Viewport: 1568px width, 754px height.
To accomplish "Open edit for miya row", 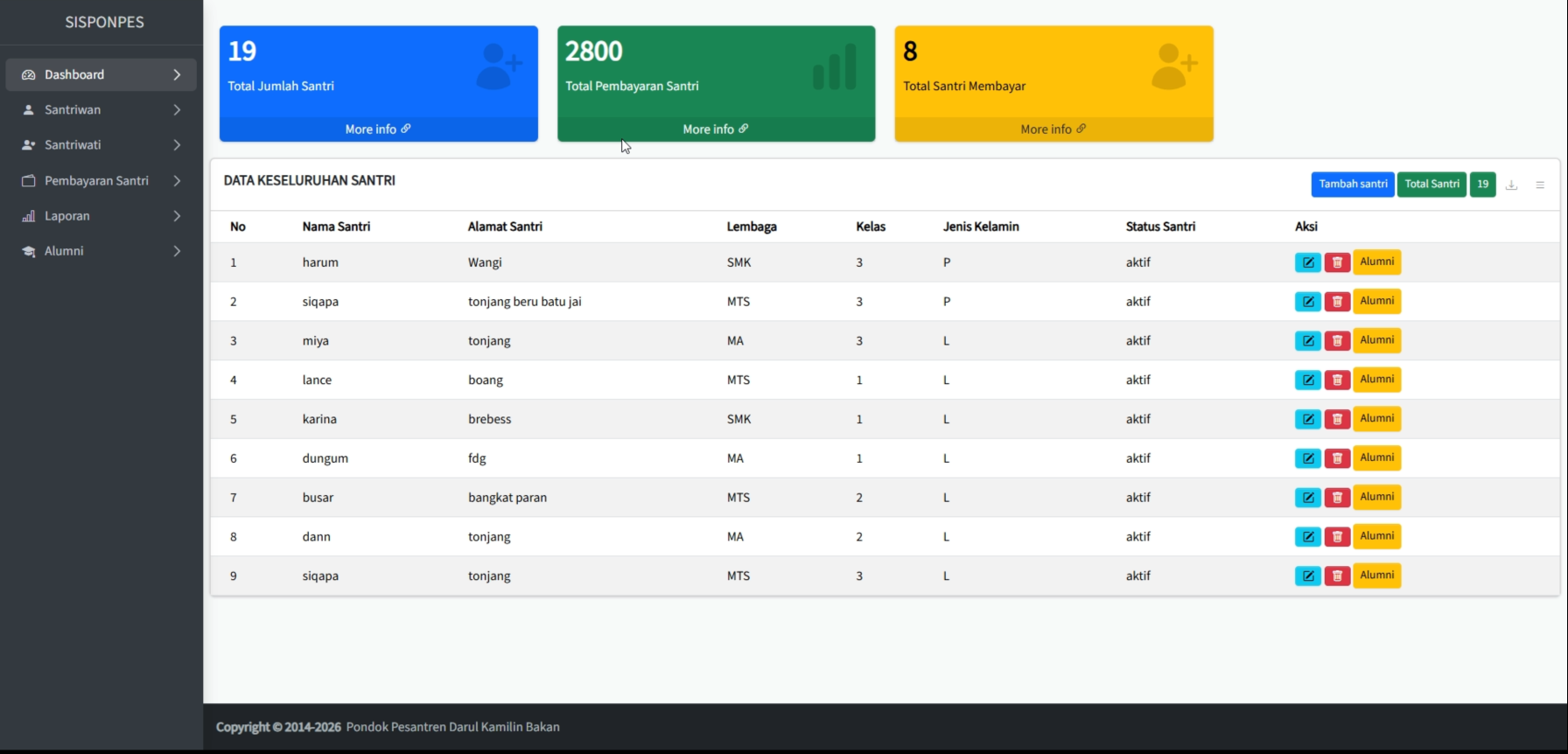I will (1307, 341).
